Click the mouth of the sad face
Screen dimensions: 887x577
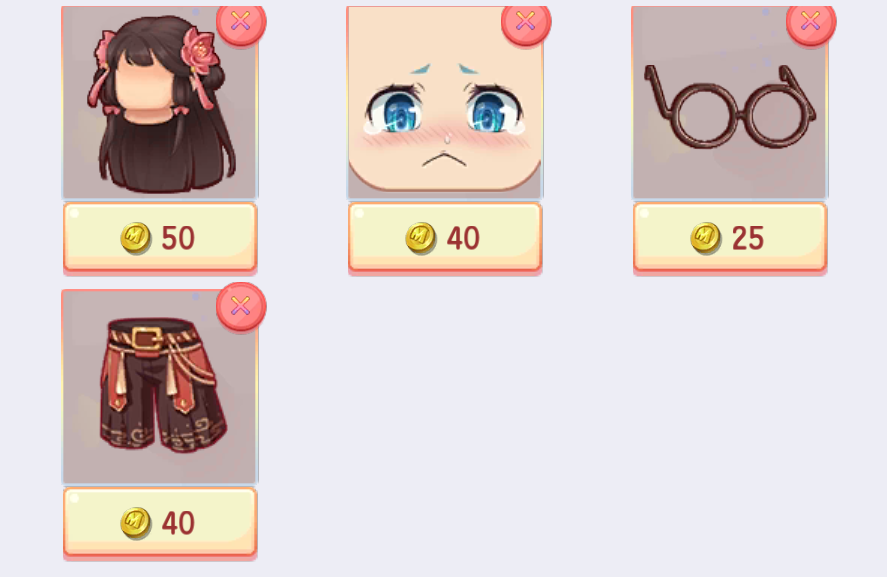click(445, 160)
